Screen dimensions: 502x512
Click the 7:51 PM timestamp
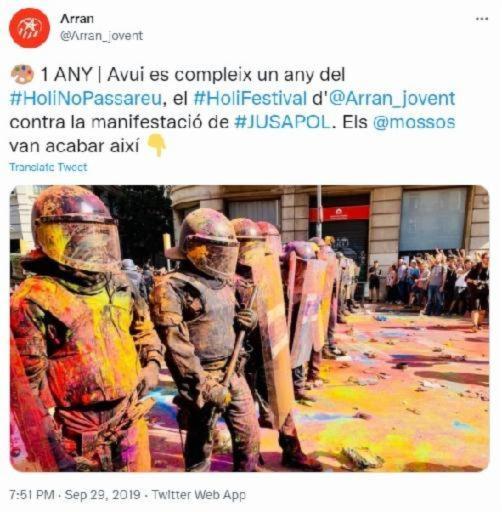click(x=32, y=494)
